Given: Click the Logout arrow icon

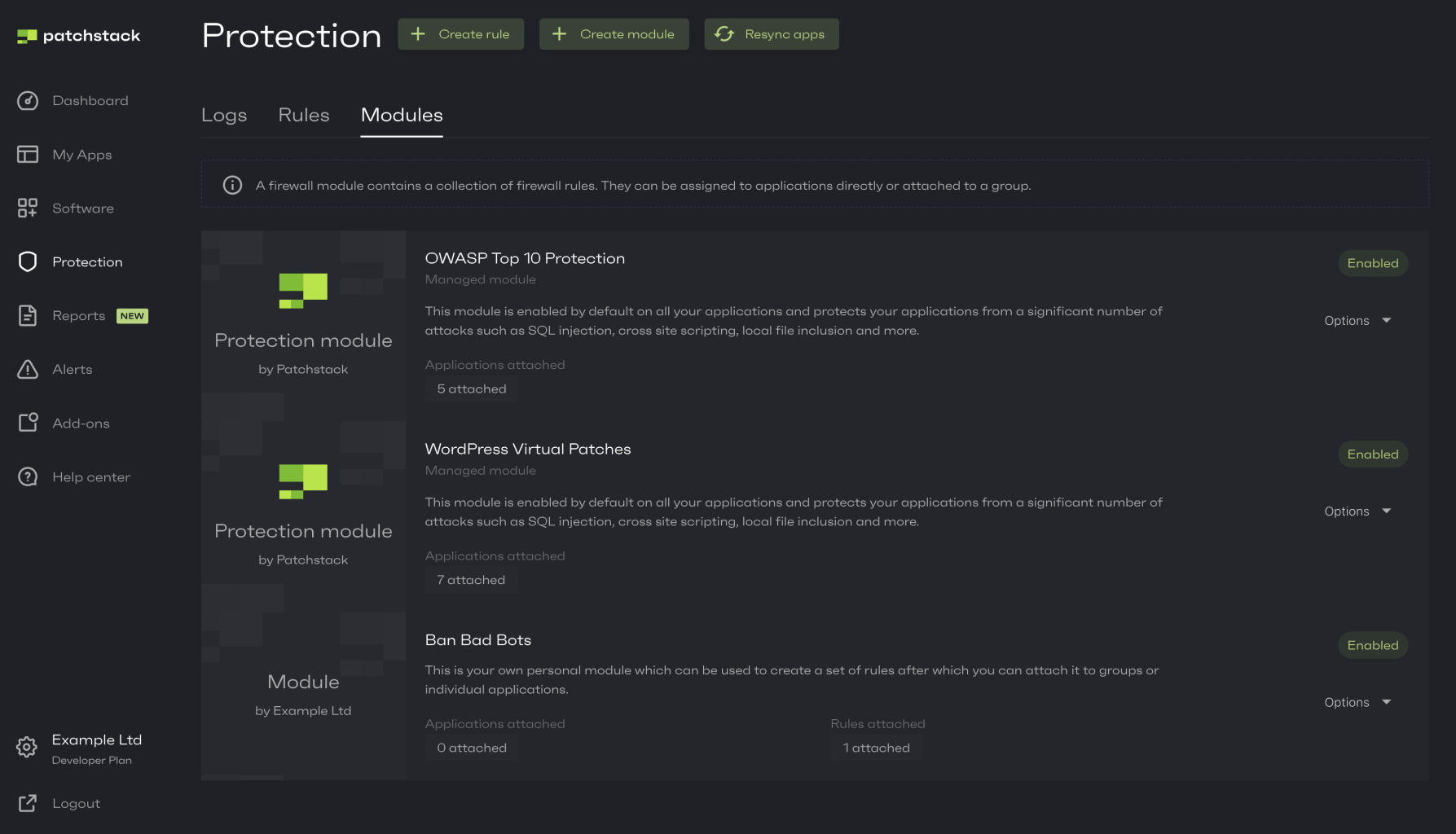Looking at the screenshot, I should tap(28, 804).
